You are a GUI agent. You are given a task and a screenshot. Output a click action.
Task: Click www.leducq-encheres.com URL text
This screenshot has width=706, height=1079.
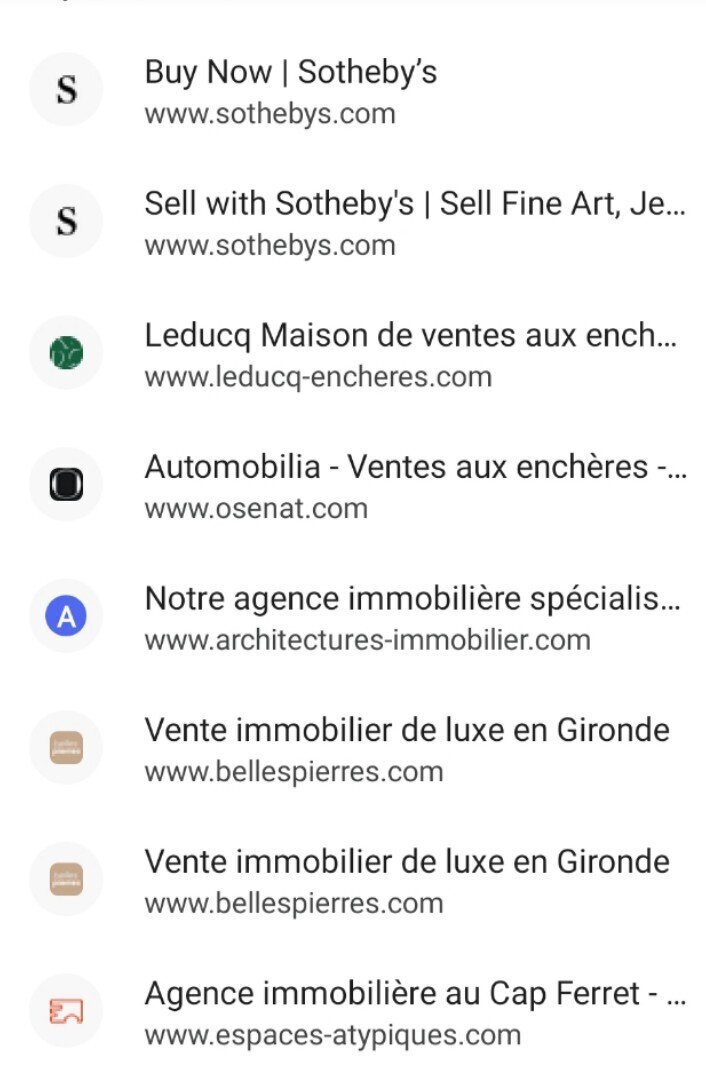coord(318,377)
